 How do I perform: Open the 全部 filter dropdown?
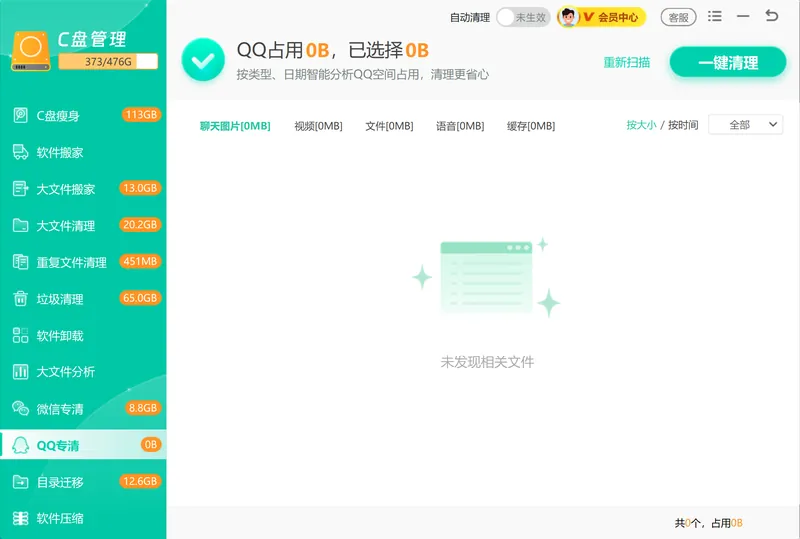pyautogui.click(x=745, y=125)
